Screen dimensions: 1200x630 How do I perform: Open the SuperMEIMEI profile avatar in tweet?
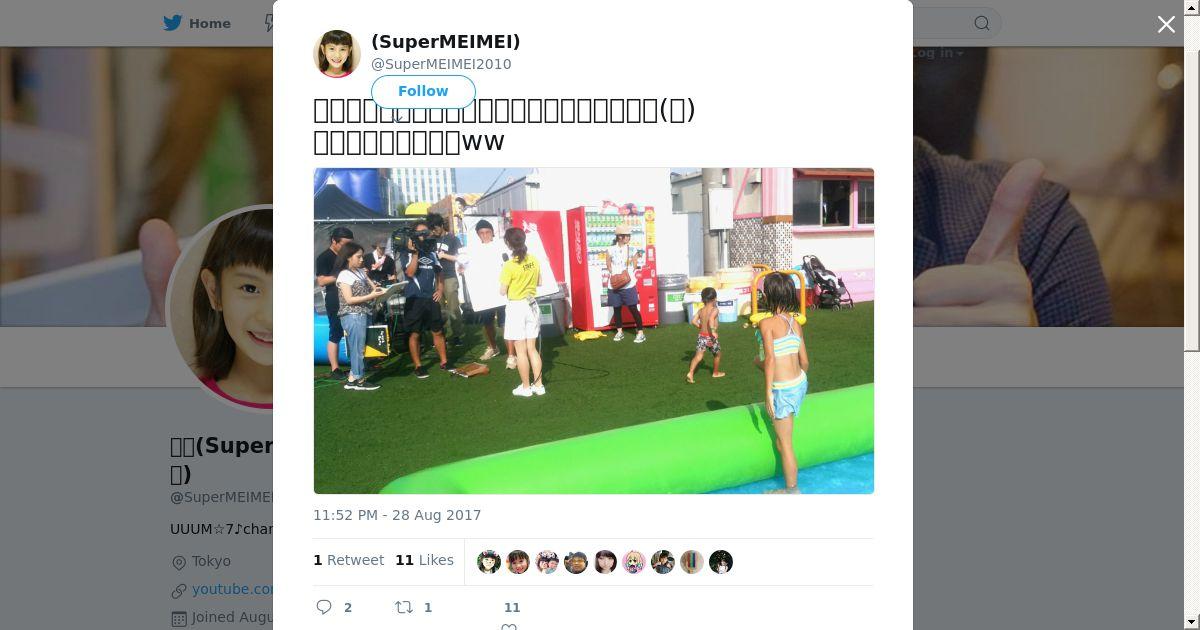pyautogui.click(x=337, y=54)
